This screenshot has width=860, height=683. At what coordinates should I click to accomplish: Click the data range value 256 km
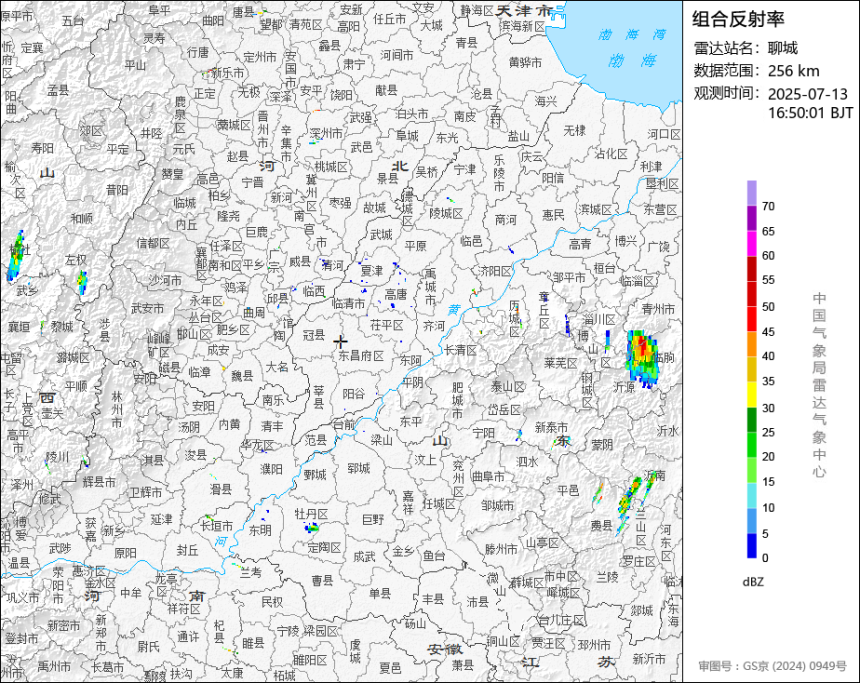coord(793,71)
